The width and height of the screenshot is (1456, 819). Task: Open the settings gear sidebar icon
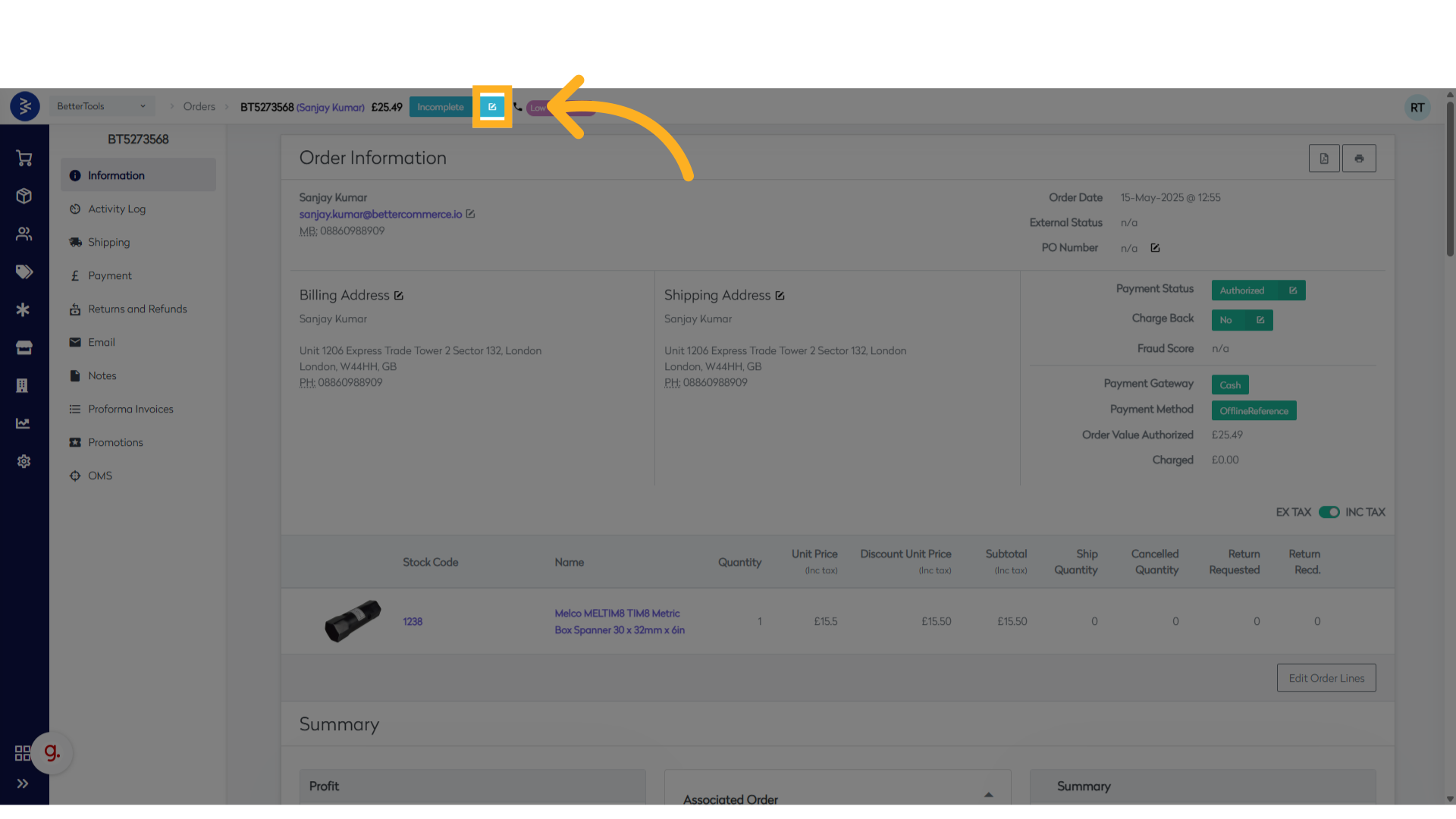(x=24, y=461)
